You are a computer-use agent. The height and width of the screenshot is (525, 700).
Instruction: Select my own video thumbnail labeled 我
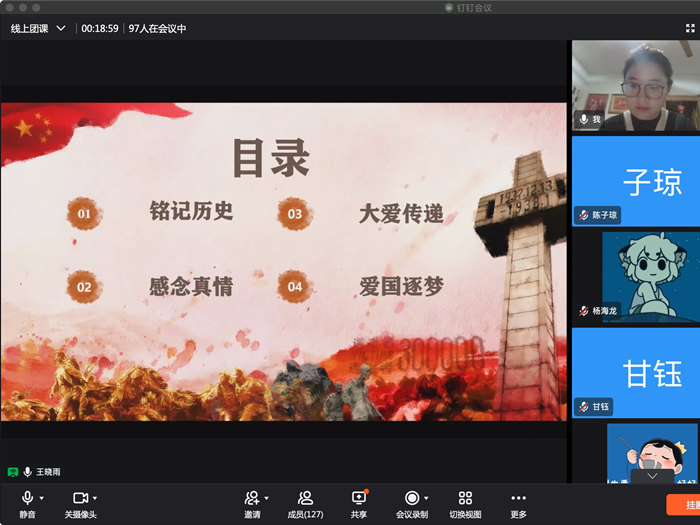[636, 85]
